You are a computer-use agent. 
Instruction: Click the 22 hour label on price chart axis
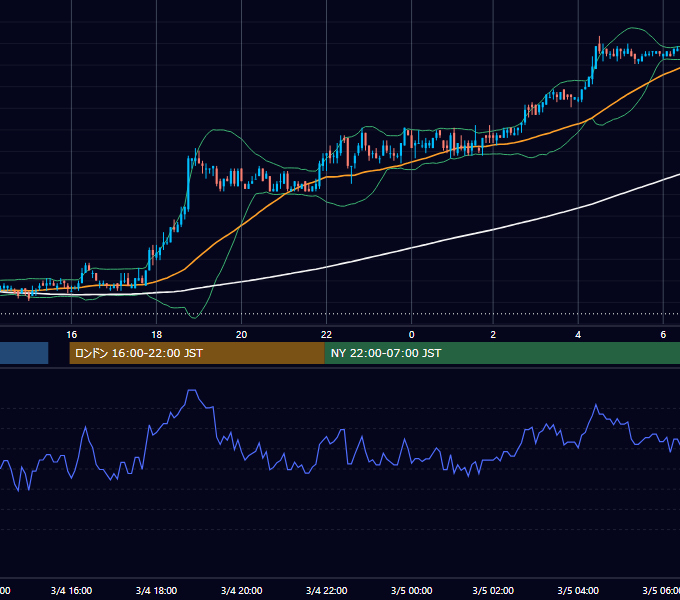[x=326, y=335]
